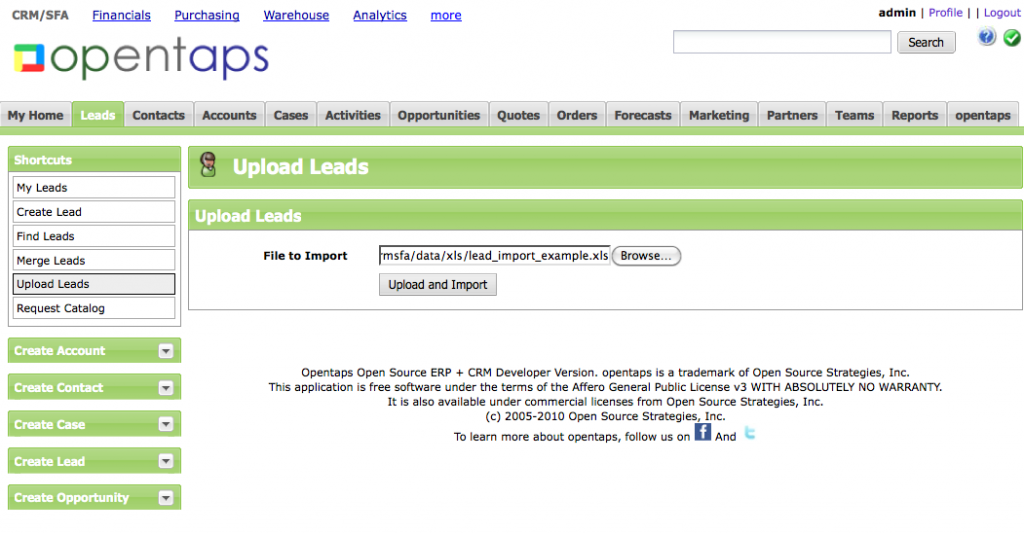This screenshot has width=1024, height=534.
Task: Click the Create Account panel title
Action: 59,351
